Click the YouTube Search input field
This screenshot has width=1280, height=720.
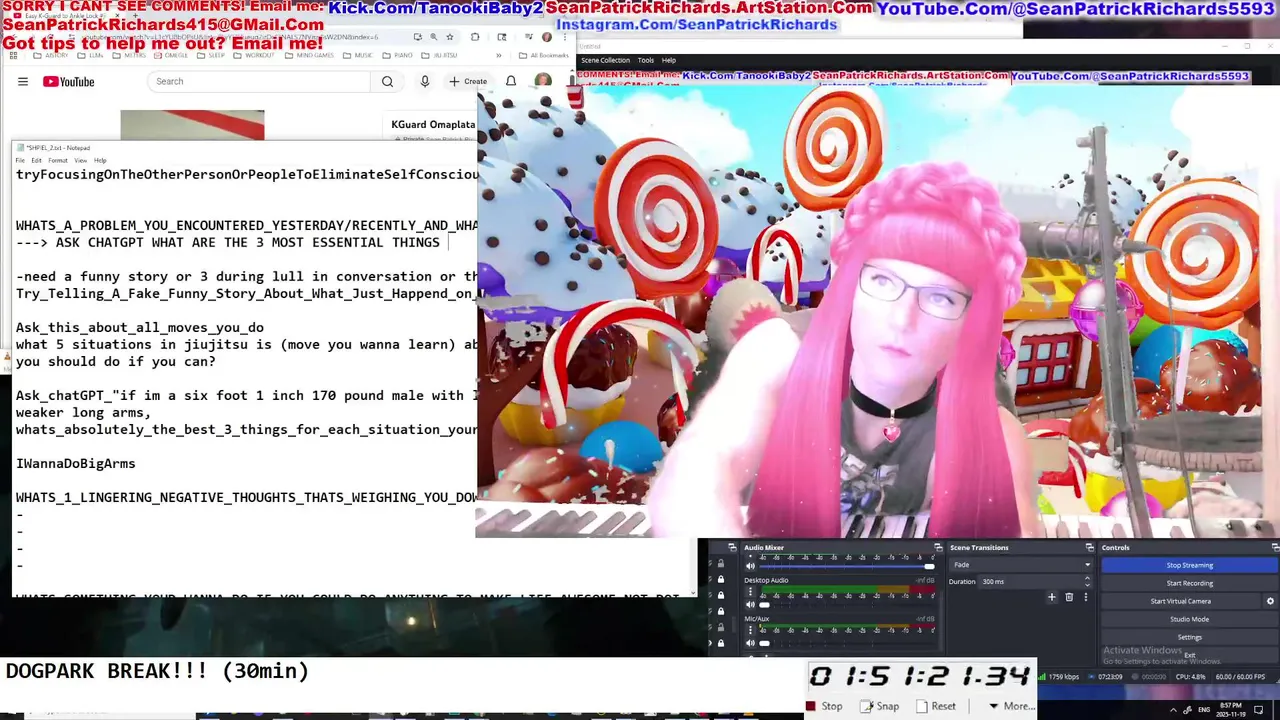(259, 81)
